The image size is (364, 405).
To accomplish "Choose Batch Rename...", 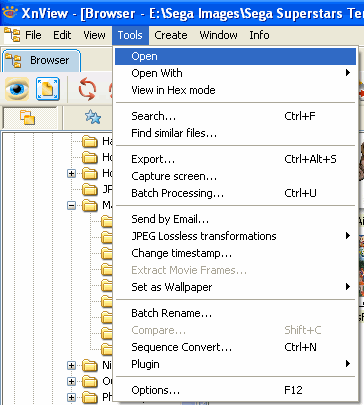I will point(235,313).
